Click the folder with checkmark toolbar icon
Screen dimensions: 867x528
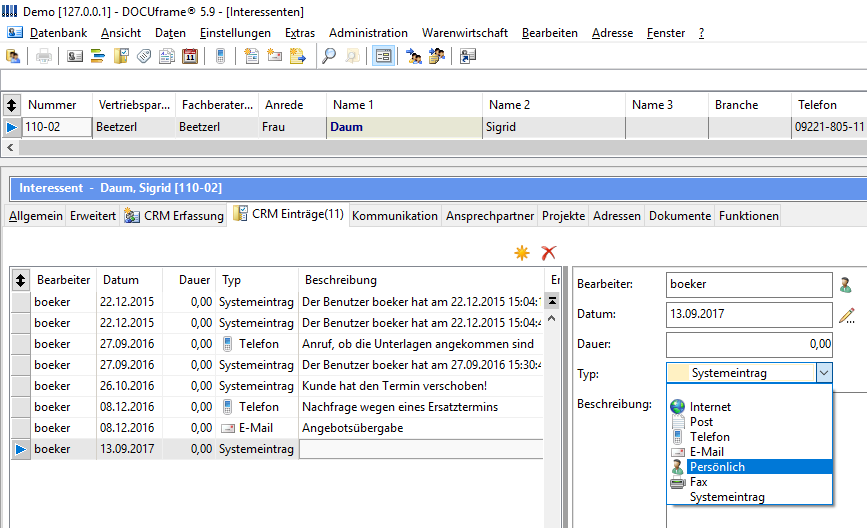point(121,56)
